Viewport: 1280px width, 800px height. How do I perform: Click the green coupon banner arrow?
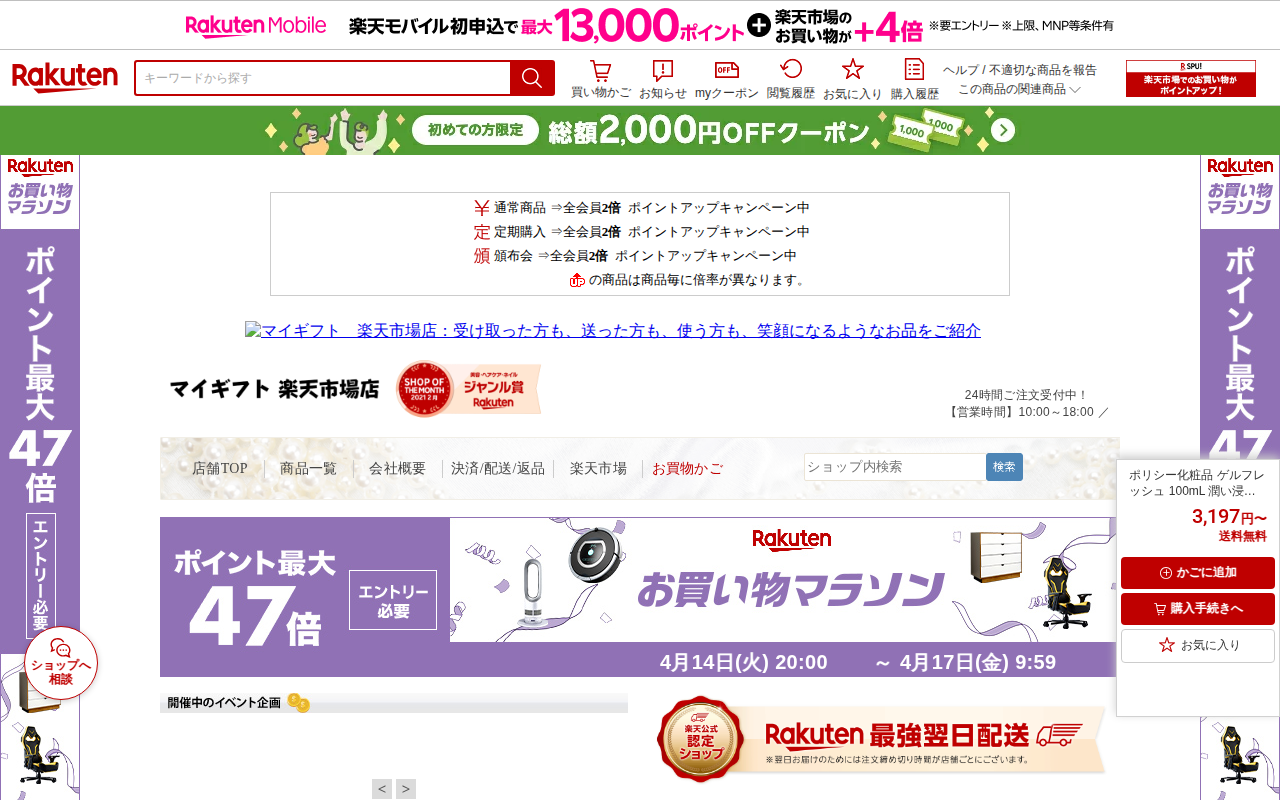coord(1003,131)
